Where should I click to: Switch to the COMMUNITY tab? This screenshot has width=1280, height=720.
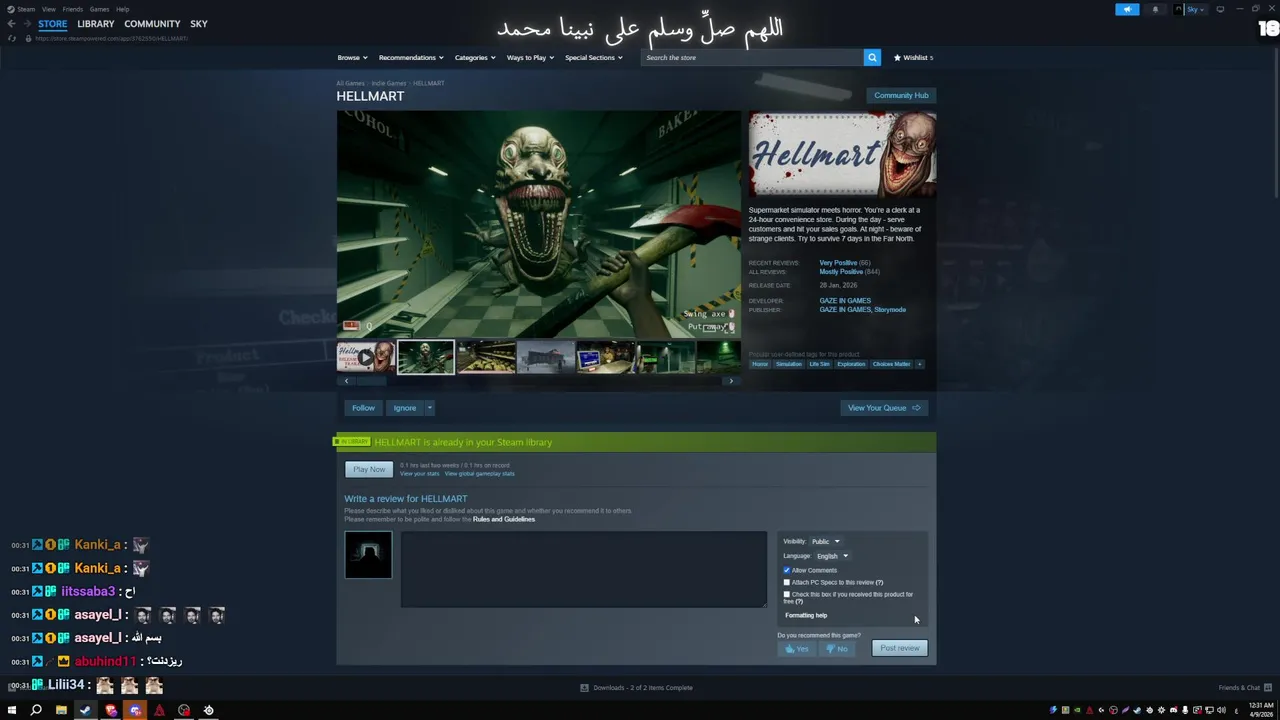pyautogui.click(x=152, y=24)
